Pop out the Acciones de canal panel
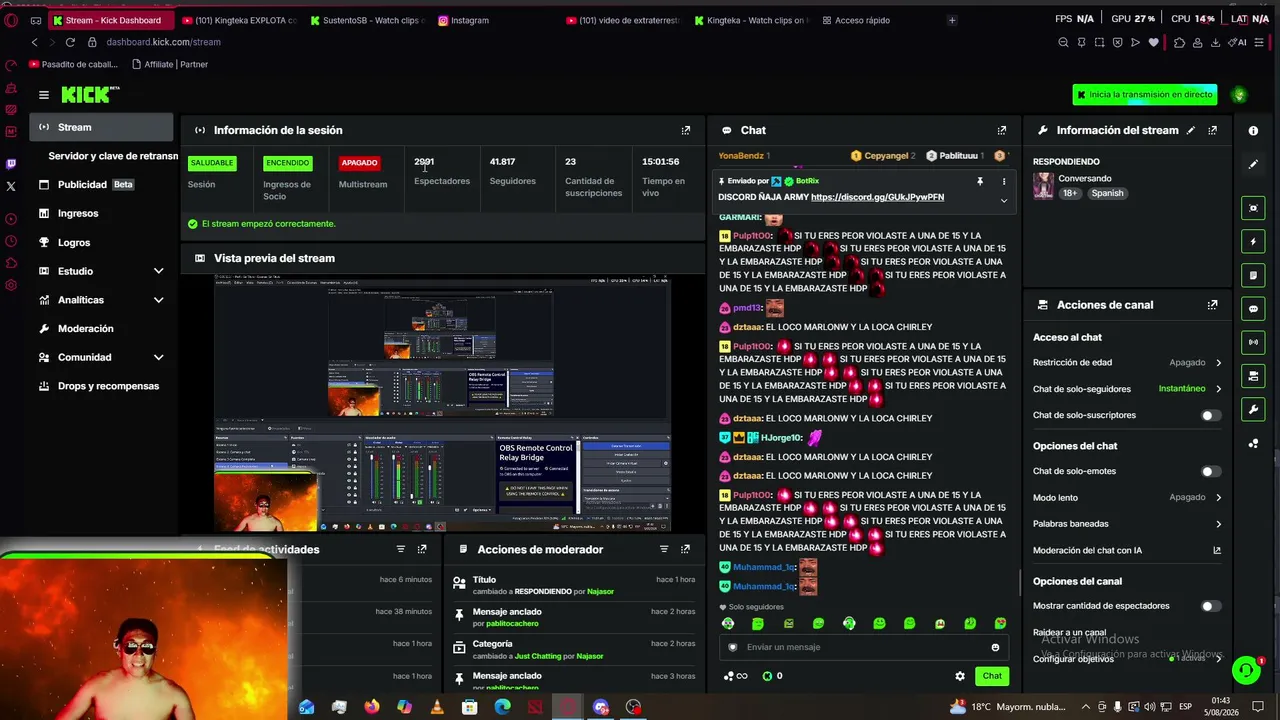The image size is (1280, 720). click(x=1213, y=305)
